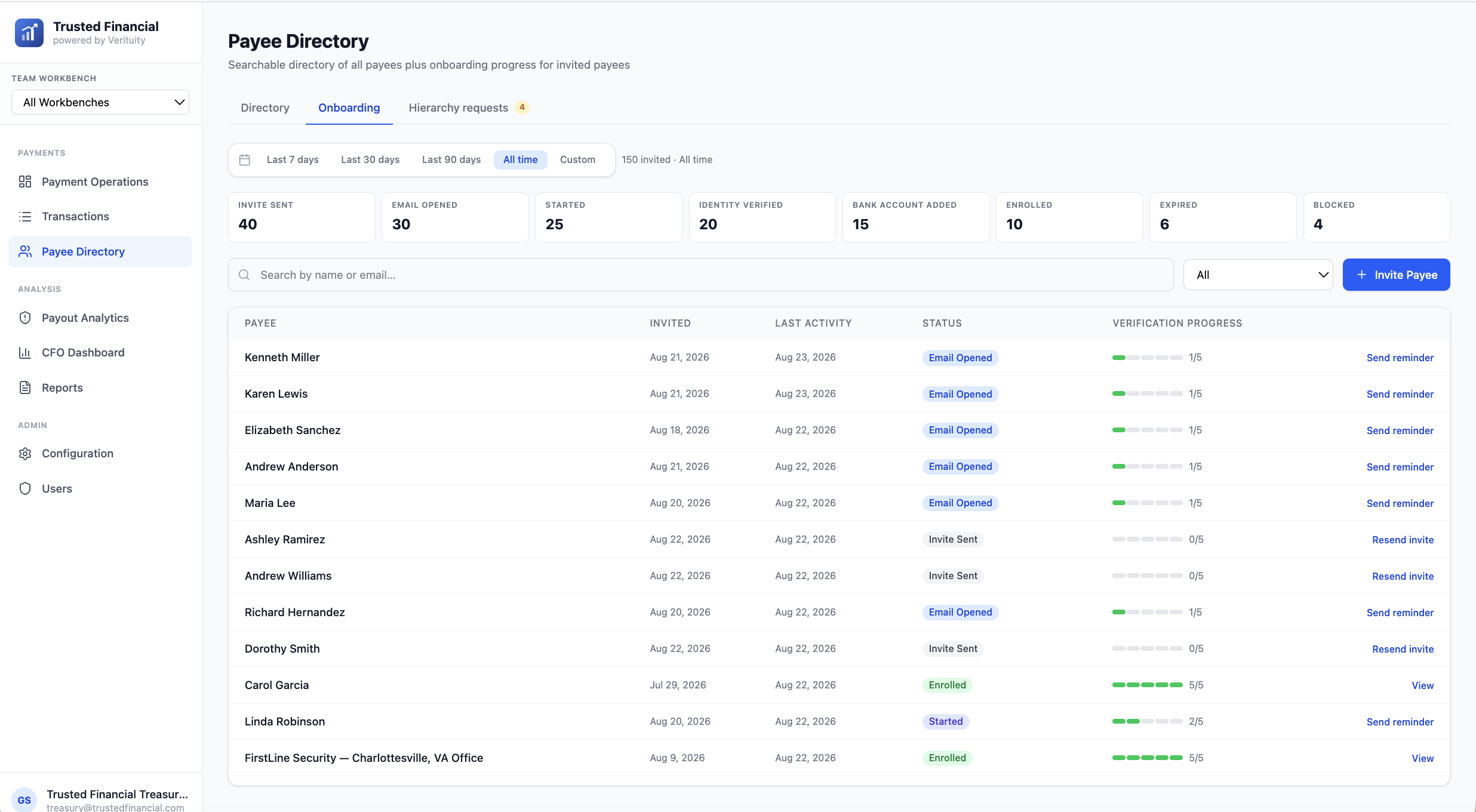Viewport: 1476px width, 812px height.
Task: Open the All status filter dropdown
Action: tap(1258, 275)
